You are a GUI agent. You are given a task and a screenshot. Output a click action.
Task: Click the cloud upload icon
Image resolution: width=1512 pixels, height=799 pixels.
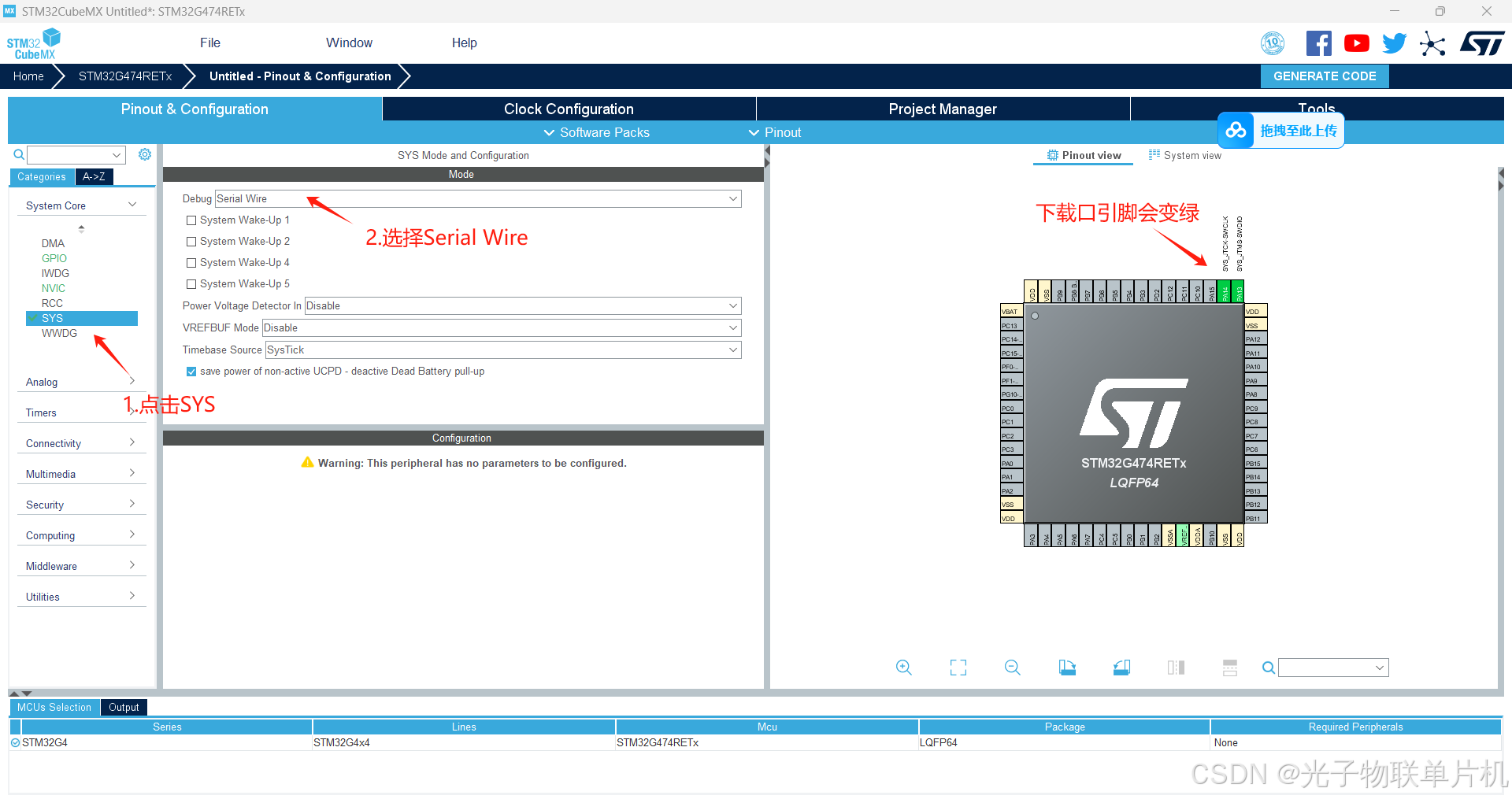1236,130
